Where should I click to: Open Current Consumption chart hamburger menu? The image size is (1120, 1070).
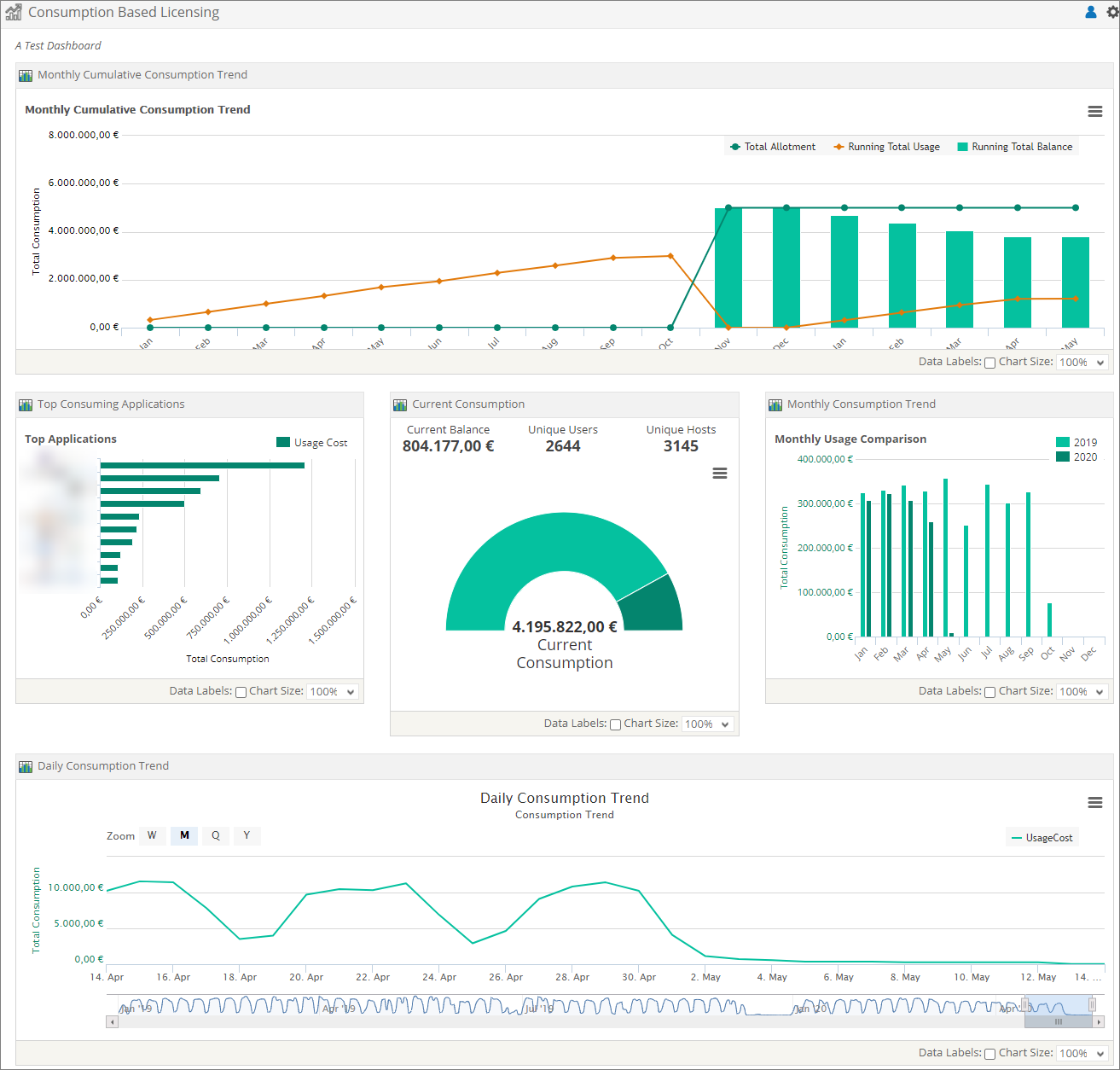720,474
